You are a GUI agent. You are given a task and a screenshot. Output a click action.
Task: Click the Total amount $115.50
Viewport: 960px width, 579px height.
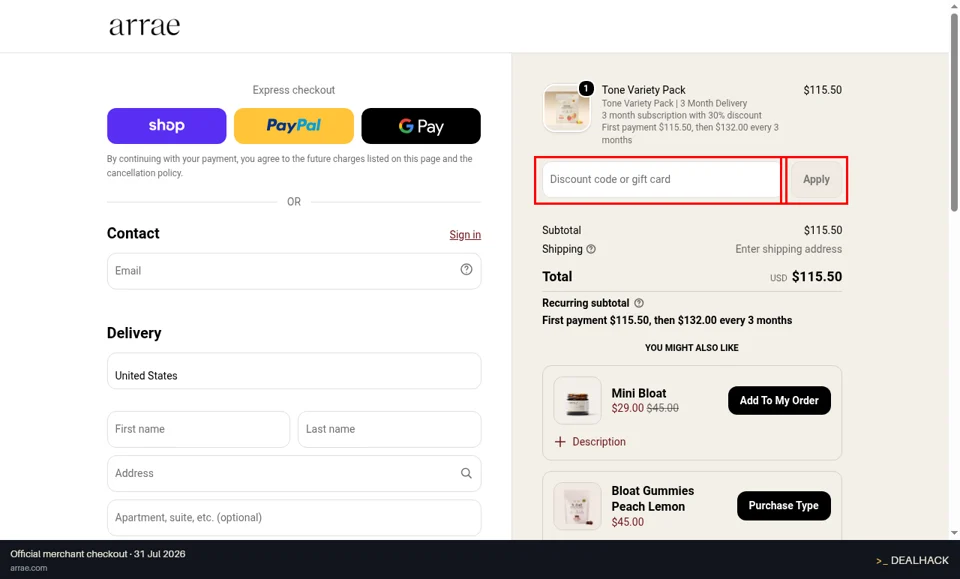pyautogui.click(x=817, y=277)
